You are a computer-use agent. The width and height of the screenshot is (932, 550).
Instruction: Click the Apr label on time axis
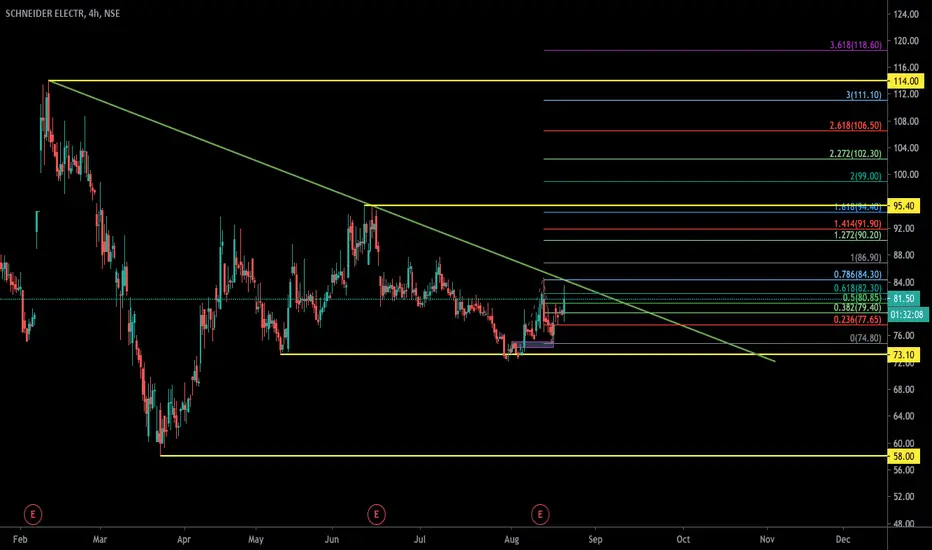point(184,539)
